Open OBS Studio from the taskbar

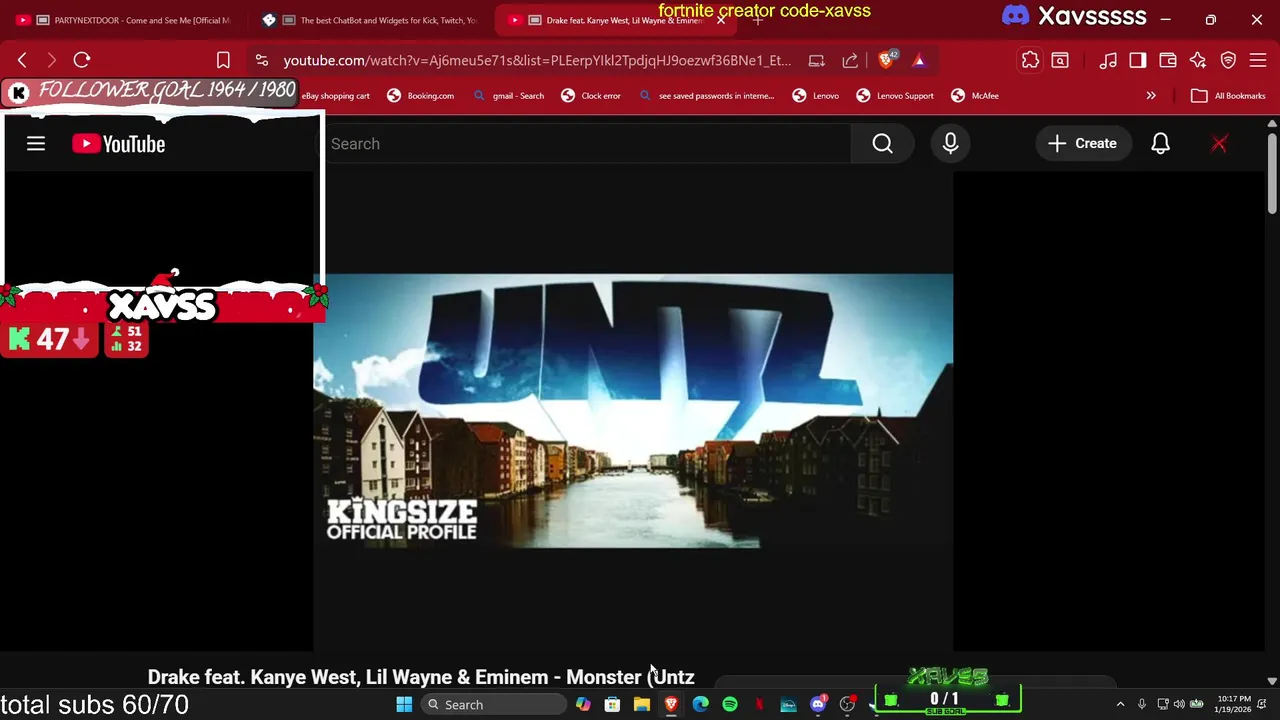[847, 704]
